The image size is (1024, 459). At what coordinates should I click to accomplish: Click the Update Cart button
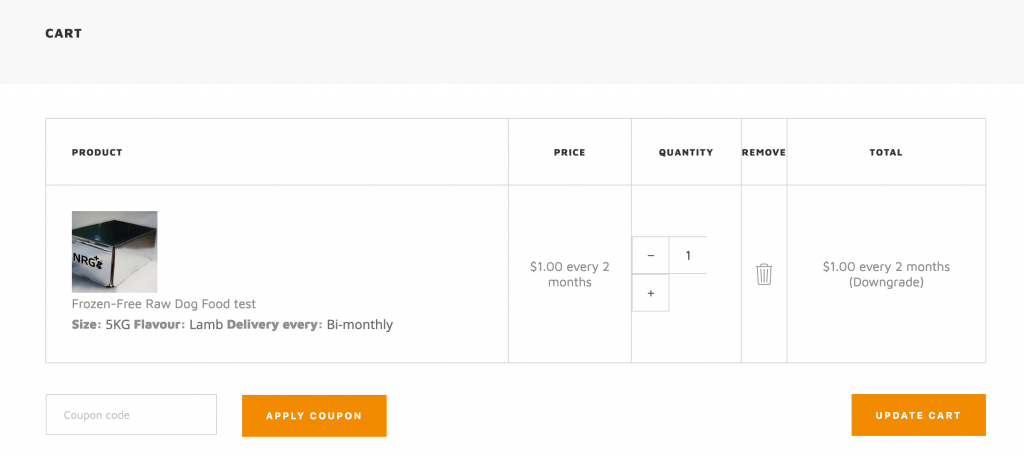[x=918, y=415]
